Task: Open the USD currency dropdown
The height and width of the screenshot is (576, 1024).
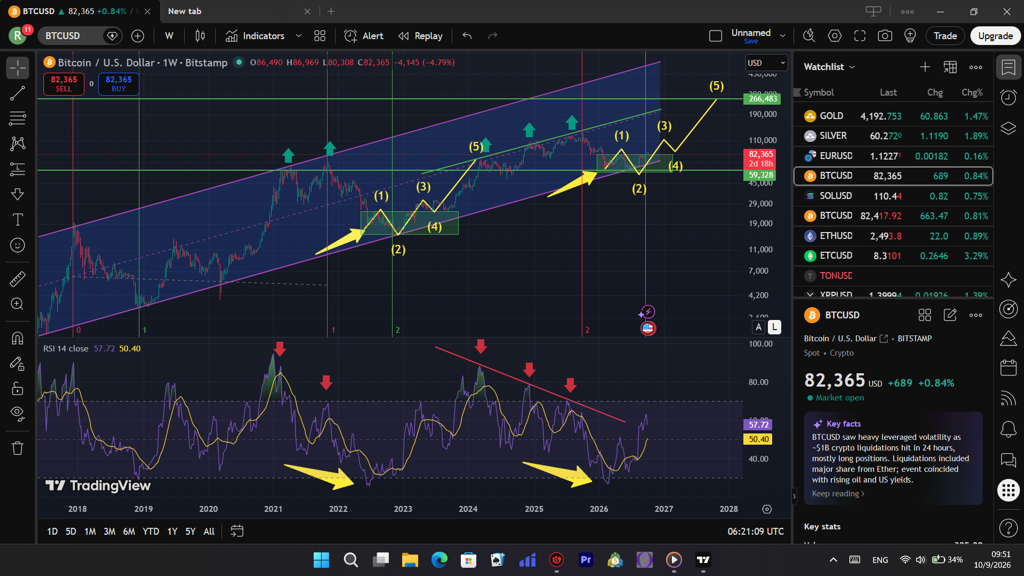Action: [766, 63]
